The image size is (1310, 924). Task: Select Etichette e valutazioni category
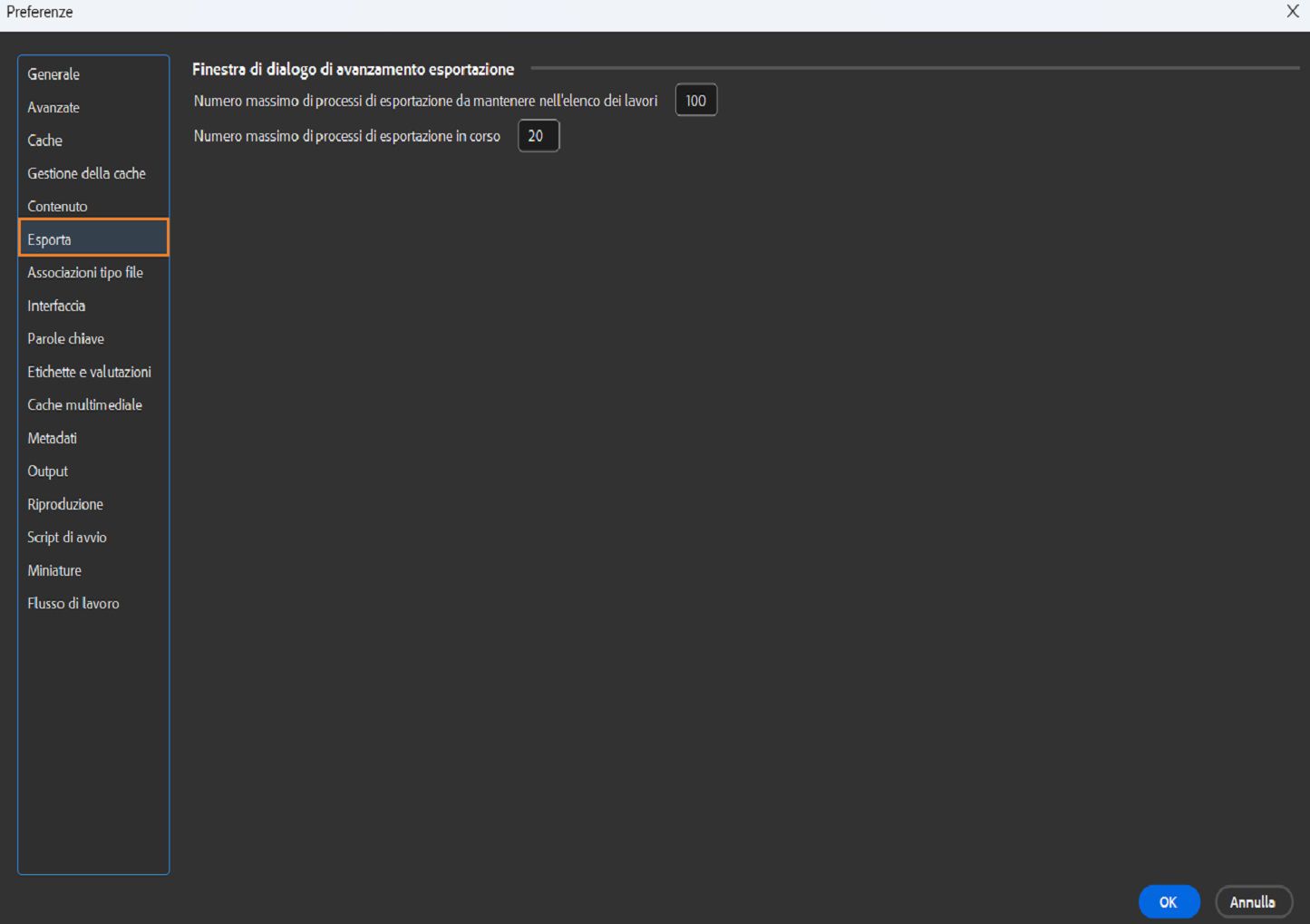93,372
